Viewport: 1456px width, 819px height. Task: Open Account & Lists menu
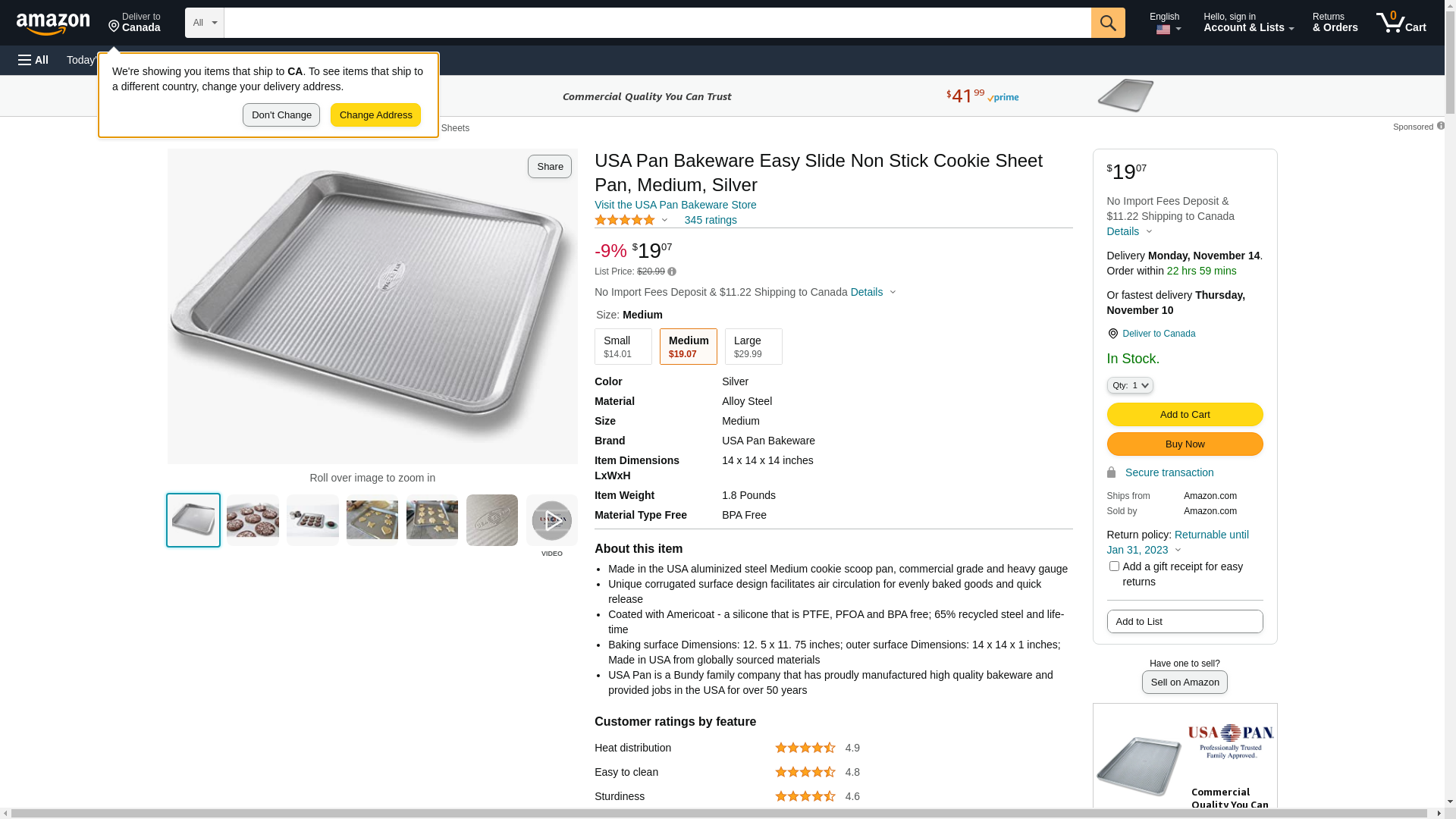1248,23
